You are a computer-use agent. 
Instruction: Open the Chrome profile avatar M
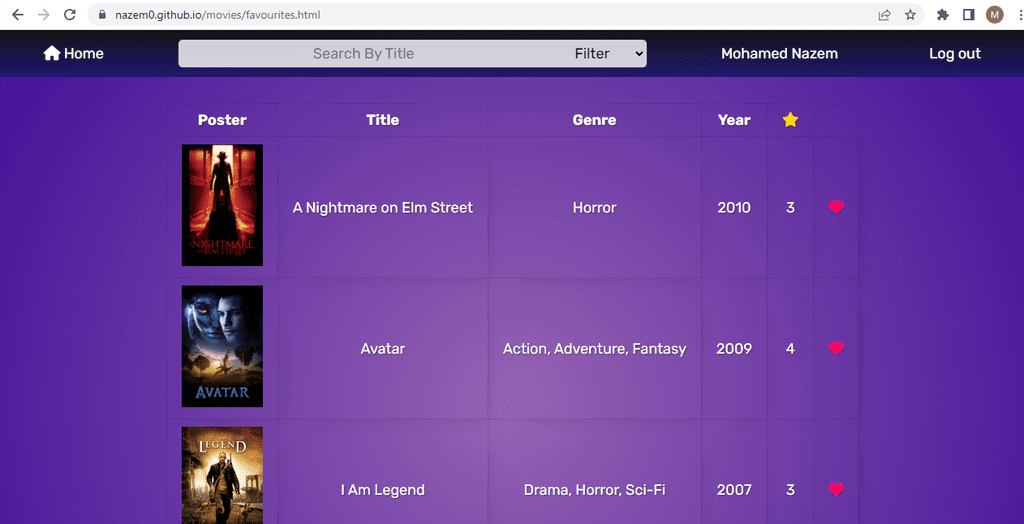(x=995, y=14)
